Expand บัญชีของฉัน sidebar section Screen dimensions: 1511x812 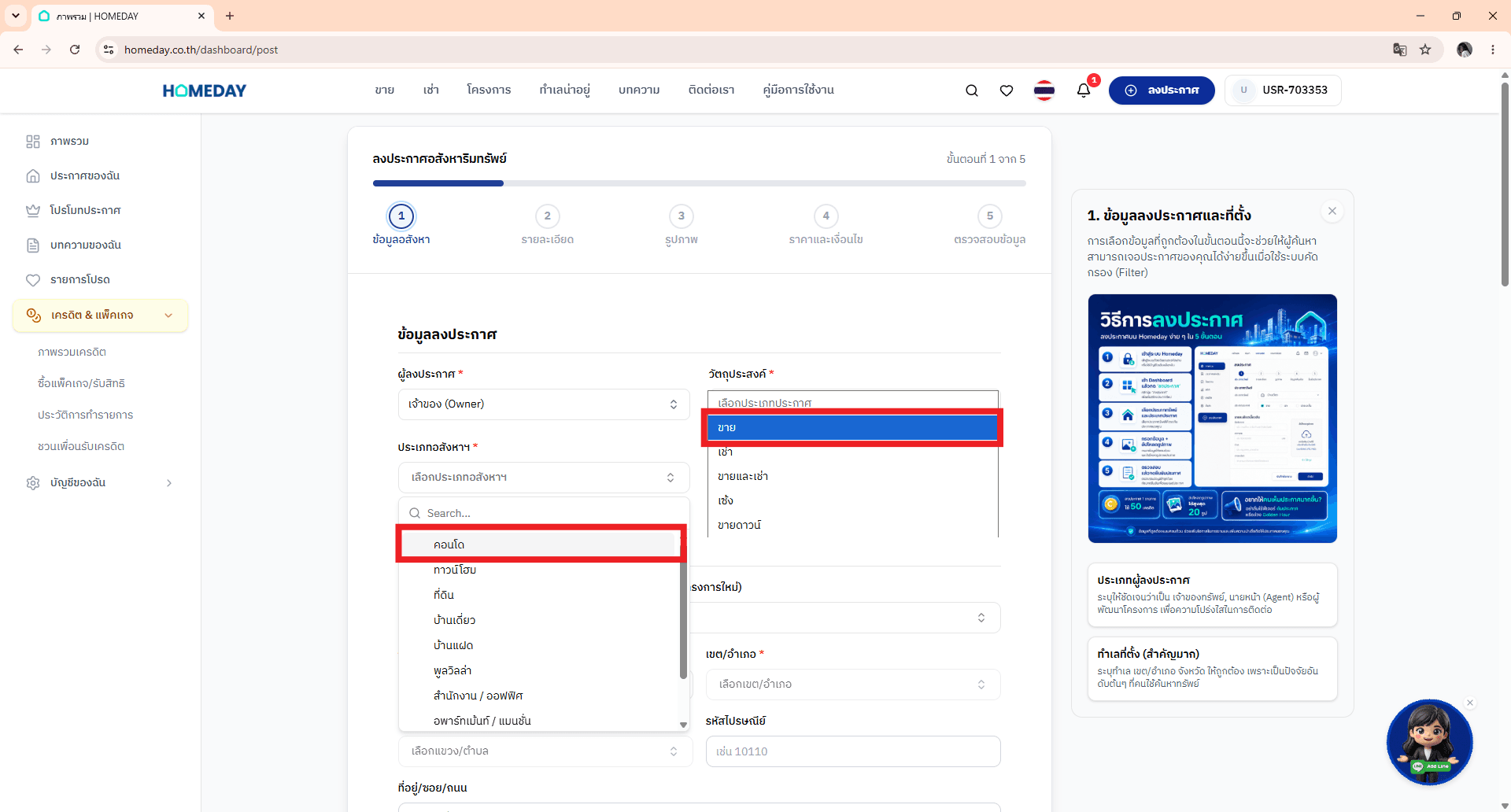(101, 483)
